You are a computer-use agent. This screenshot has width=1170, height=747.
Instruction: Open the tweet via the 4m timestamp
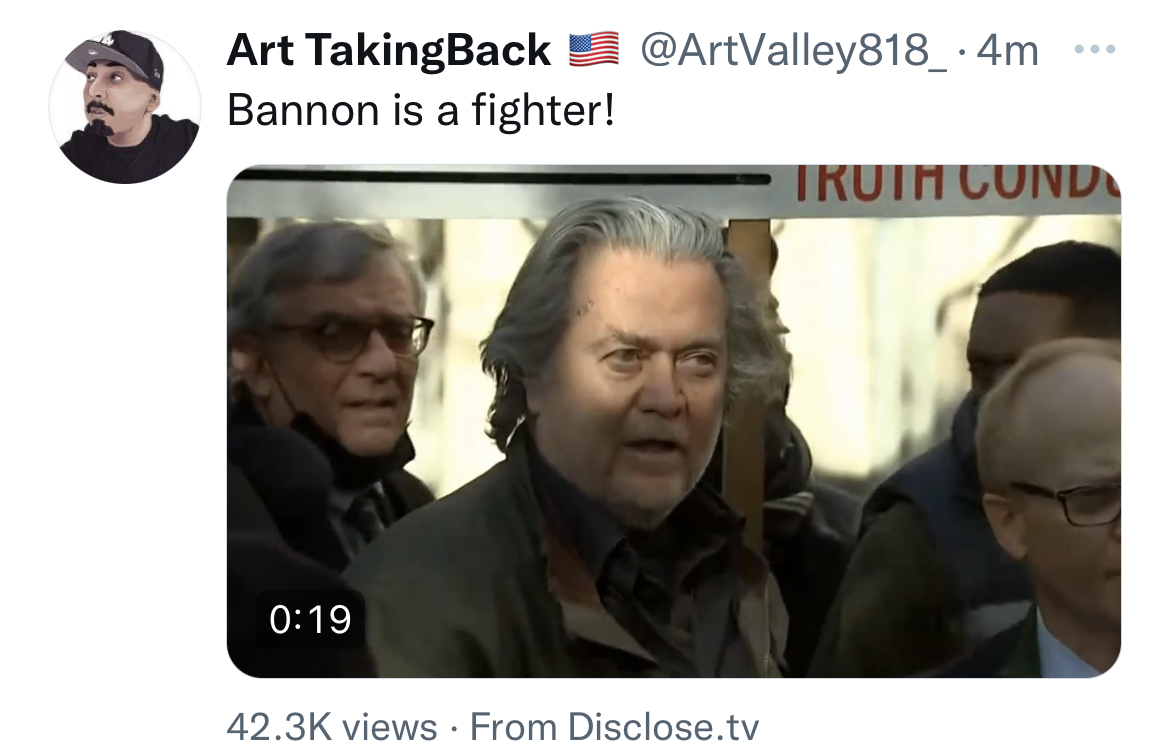[1007, 50]
